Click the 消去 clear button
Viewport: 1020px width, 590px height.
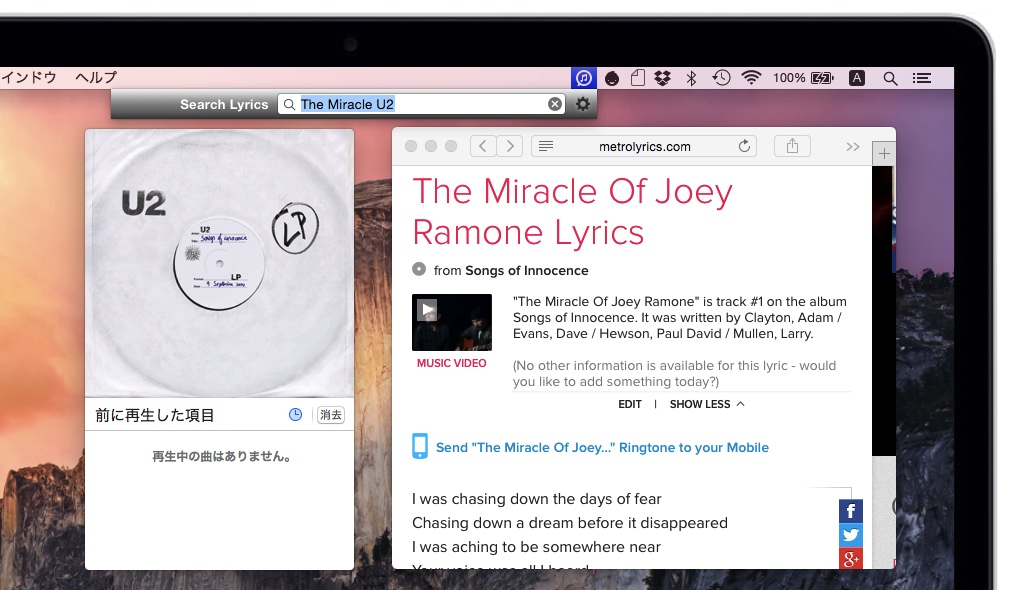[330, 415]
